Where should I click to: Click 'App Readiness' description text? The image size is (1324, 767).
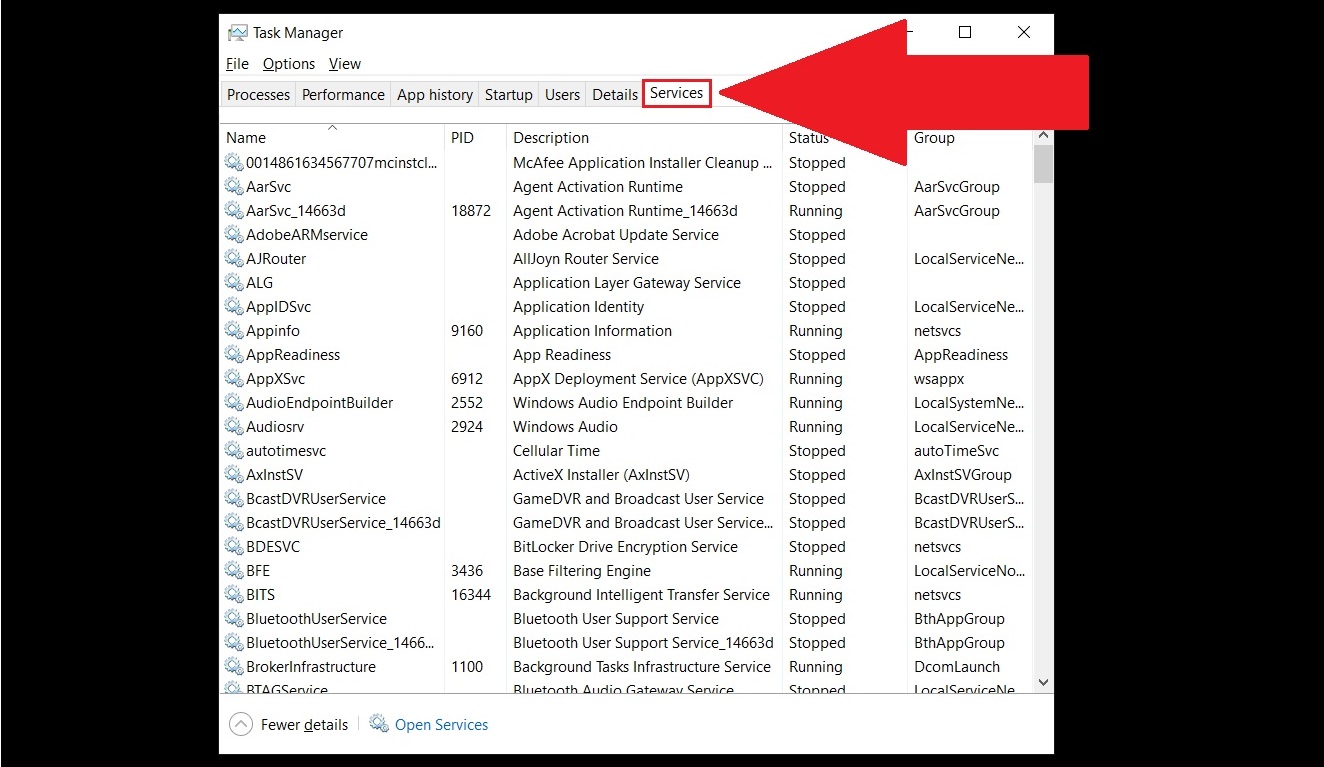pyautogui.click(x=562, y=354)
